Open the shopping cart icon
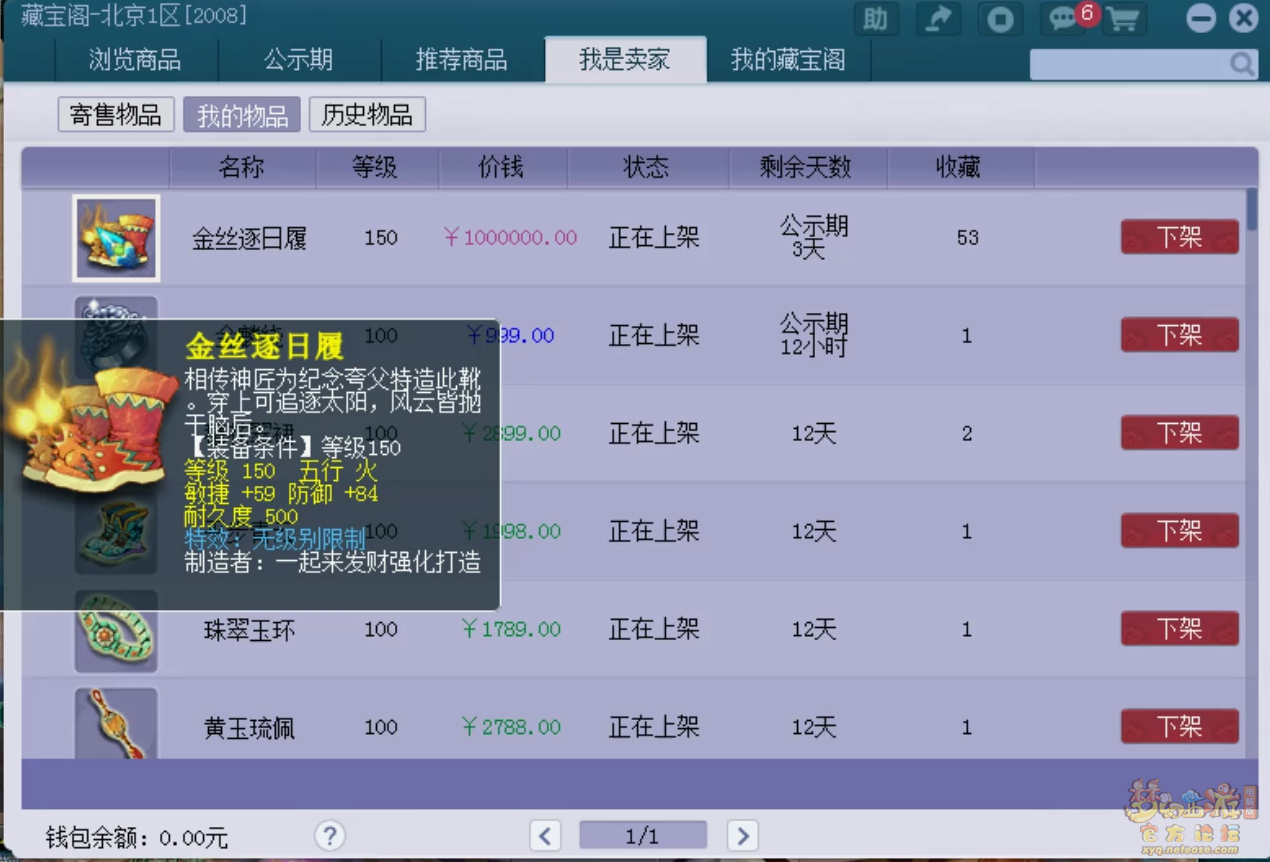 tap(1124, 19)
